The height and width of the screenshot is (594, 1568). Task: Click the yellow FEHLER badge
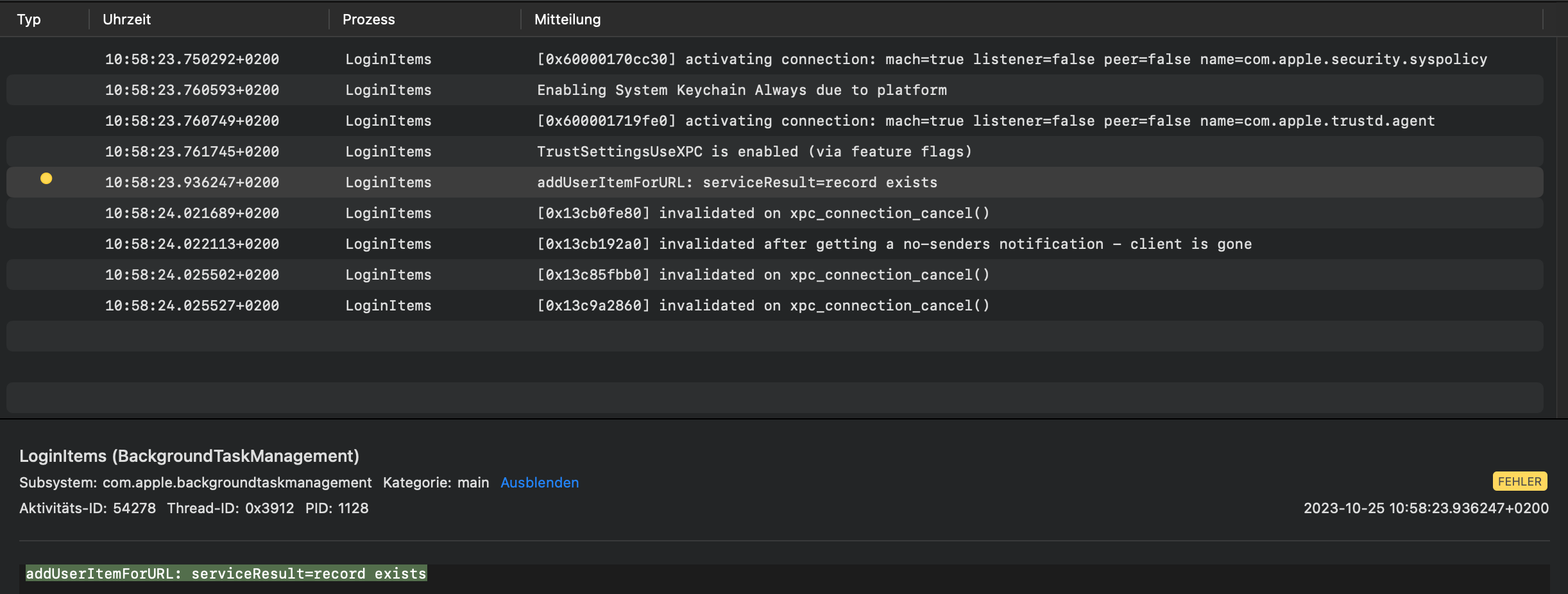[1519, 481]
